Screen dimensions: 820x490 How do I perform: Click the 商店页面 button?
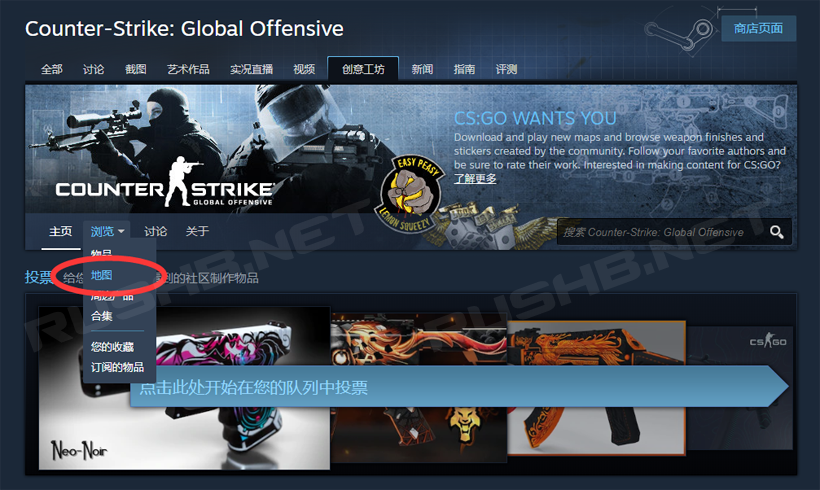pyautogui.click(x=758, y=28)
